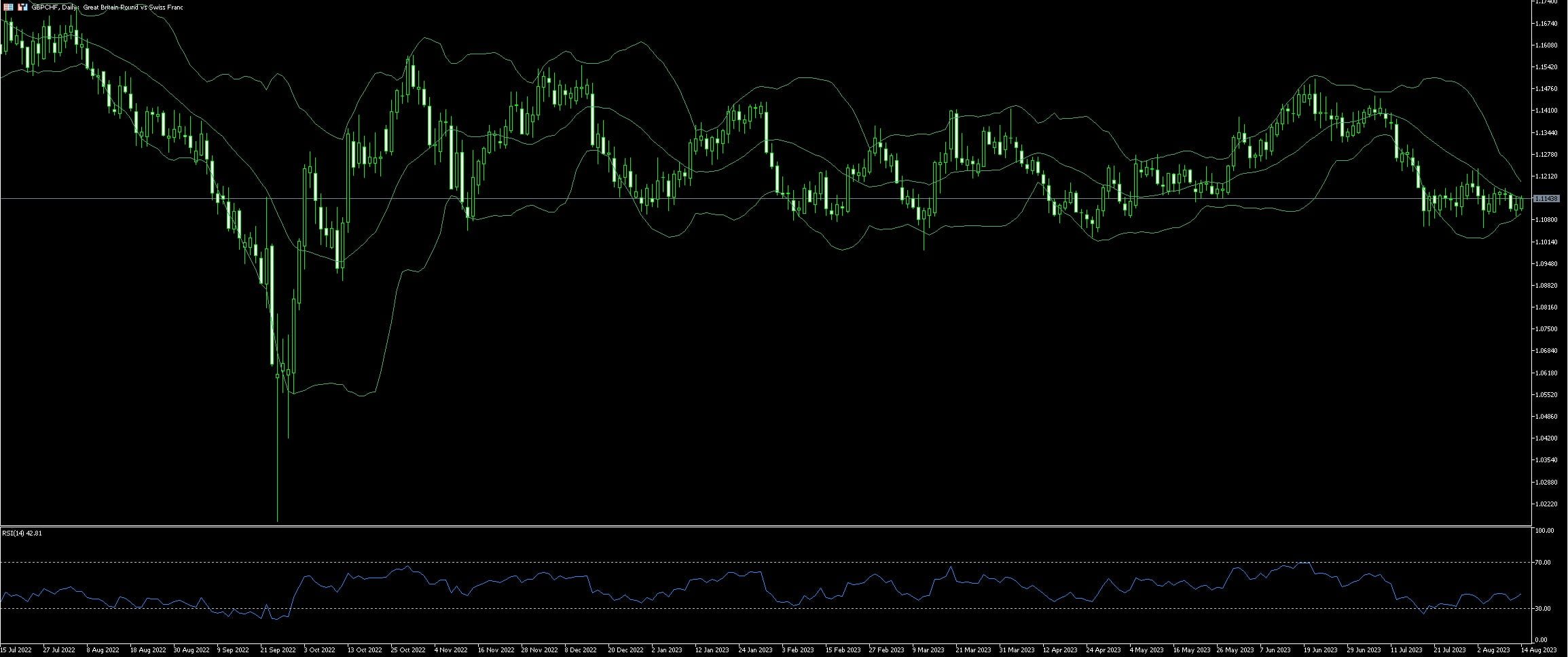Open the one-click trading panel icon

point(22,7)
